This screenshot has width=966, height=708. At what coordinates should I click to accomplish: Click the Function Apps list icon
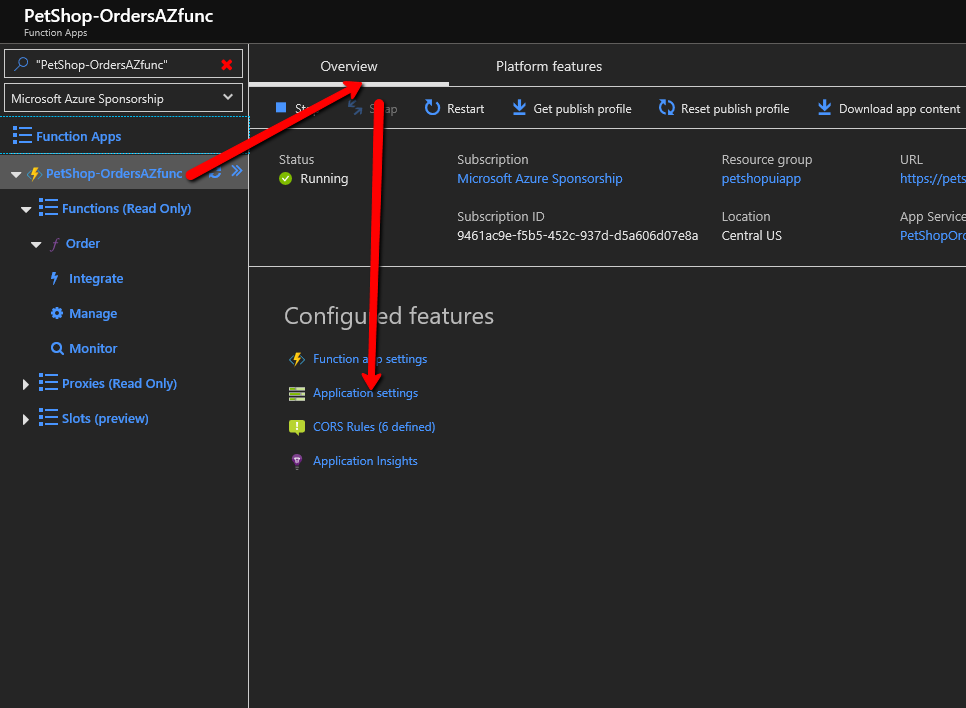point(22,136)
